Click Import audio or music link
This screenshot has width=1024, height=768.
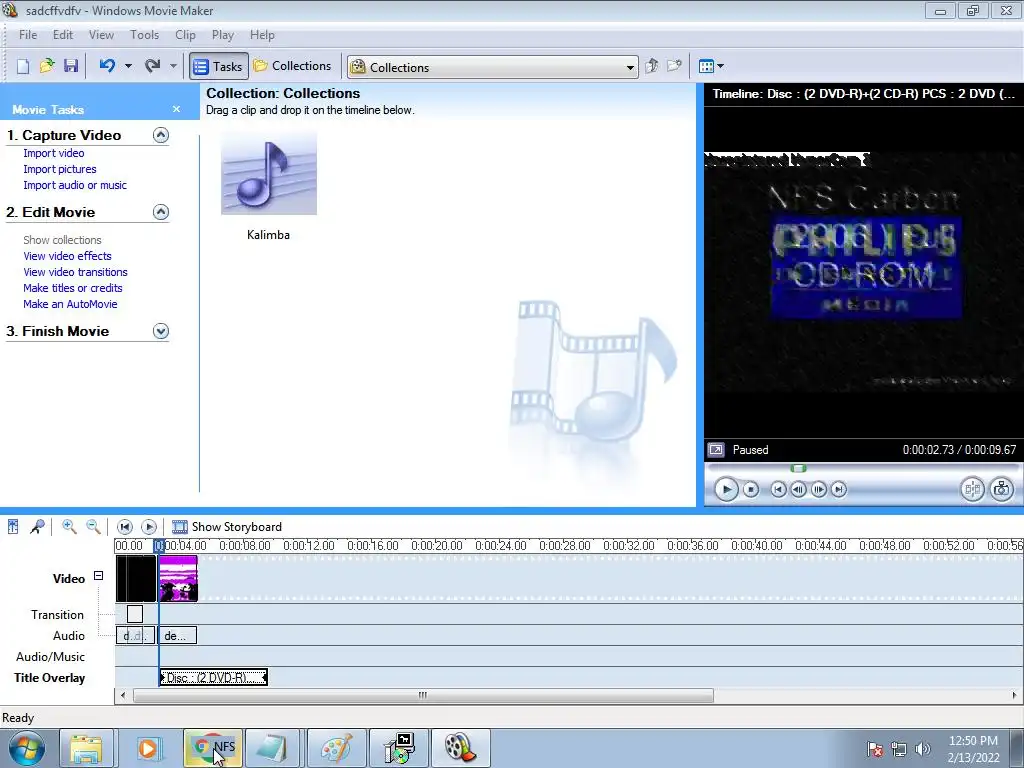(x=75, y=185)
